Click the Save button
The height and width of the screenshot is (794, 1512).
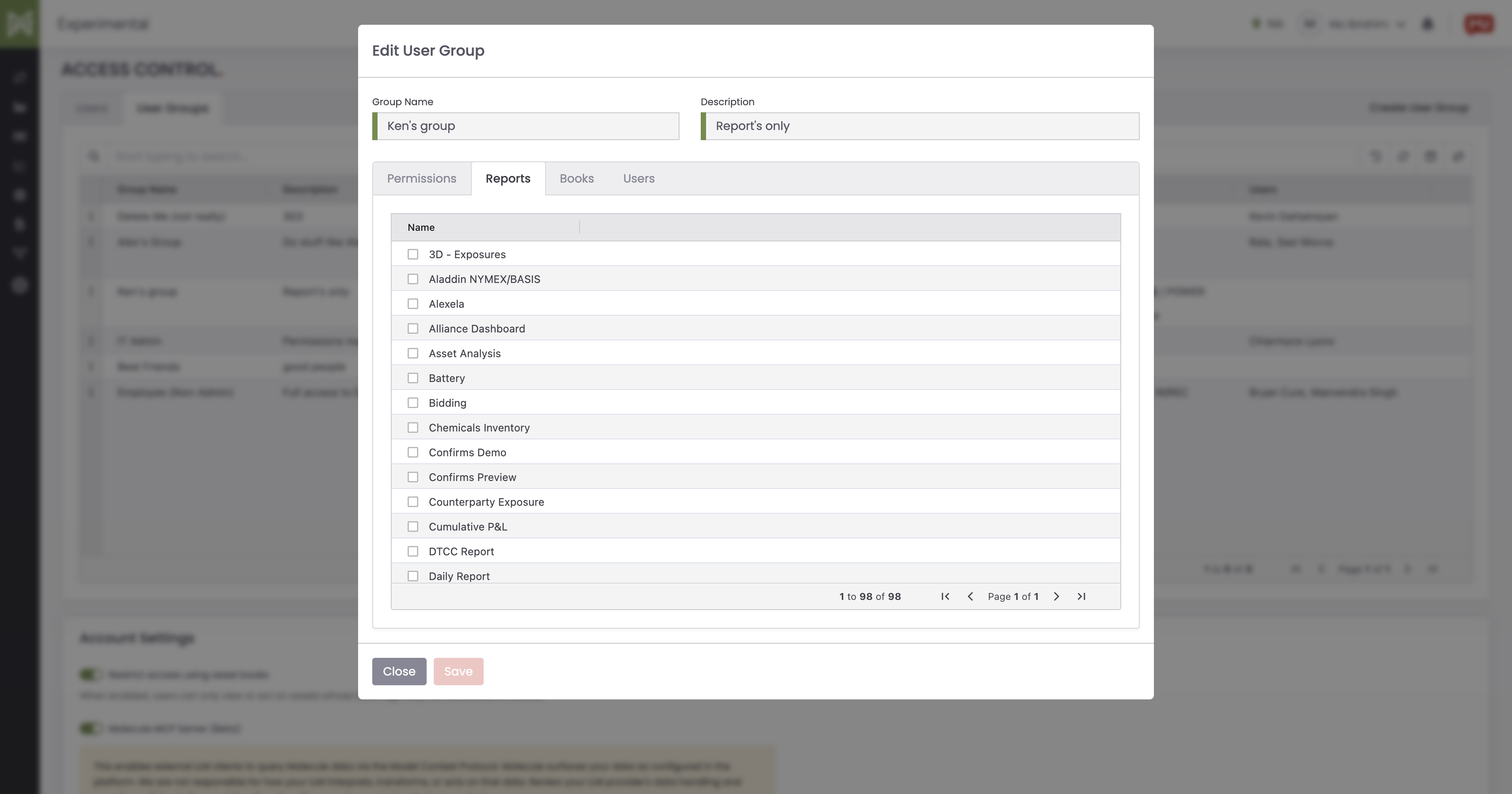click(x=458, y=672)
